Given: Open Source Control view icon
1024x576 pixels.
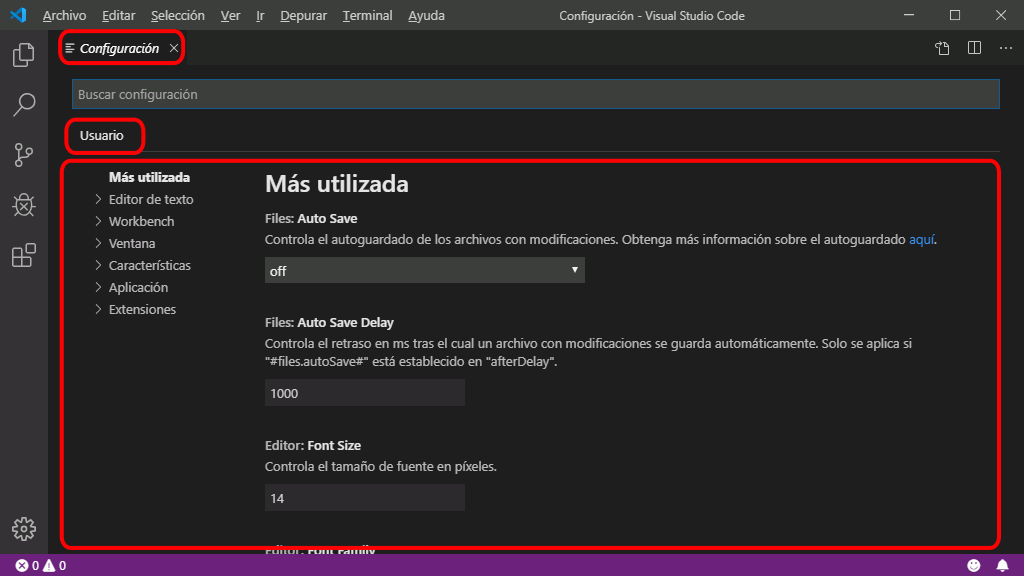Looking at the screenshot, I should 24,155.
